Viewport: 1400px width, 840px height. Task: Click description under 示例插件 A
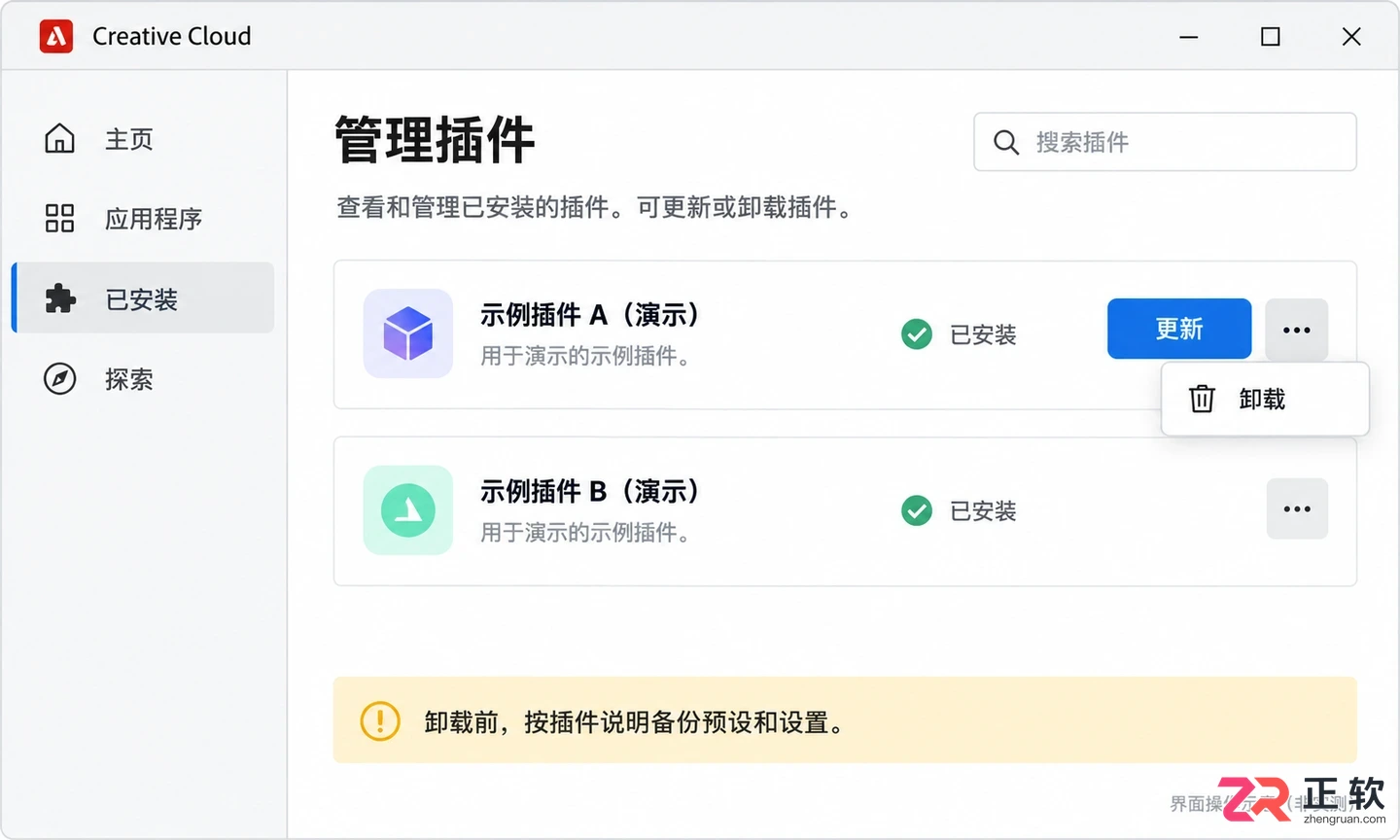pos(586,357)
